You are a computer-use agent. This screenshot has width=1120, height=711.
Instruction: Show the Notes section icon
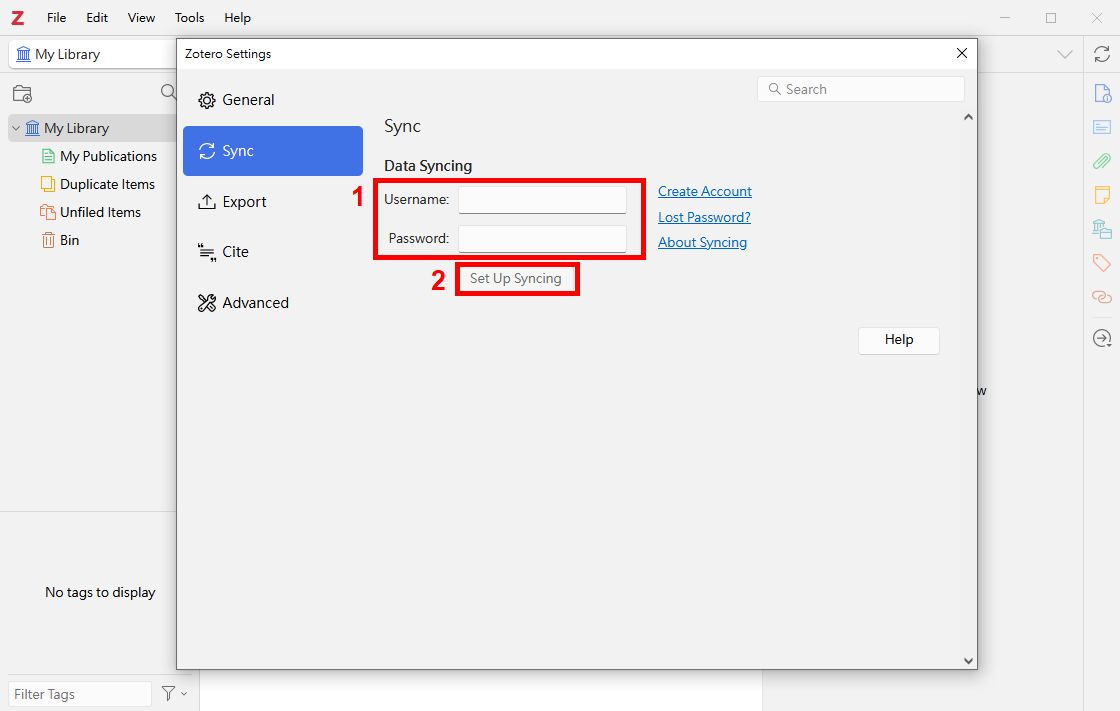pyautogui.click(x=1101, y=195)
